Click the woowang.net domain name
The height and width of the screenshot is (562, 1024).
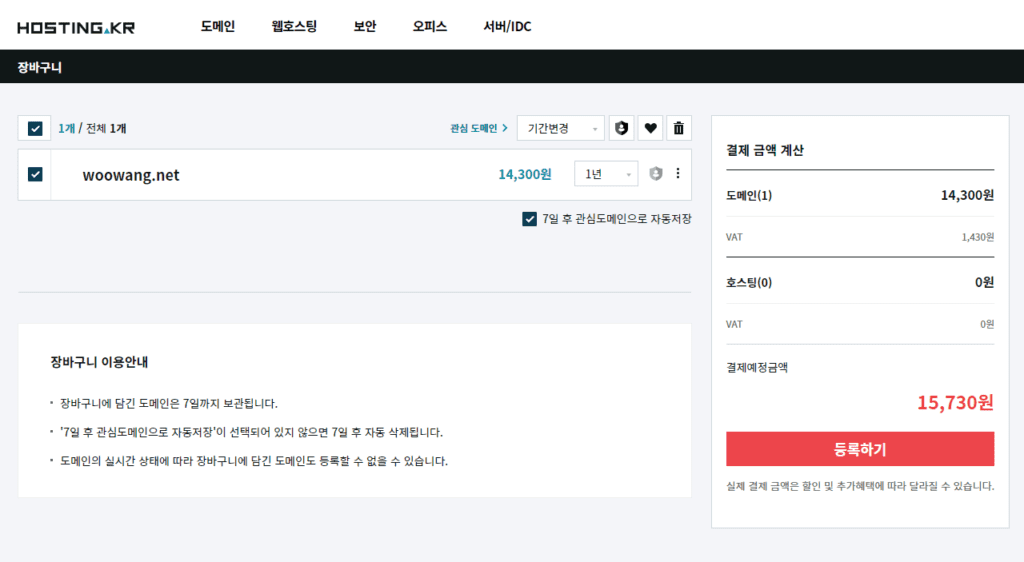tap(131, 175)
